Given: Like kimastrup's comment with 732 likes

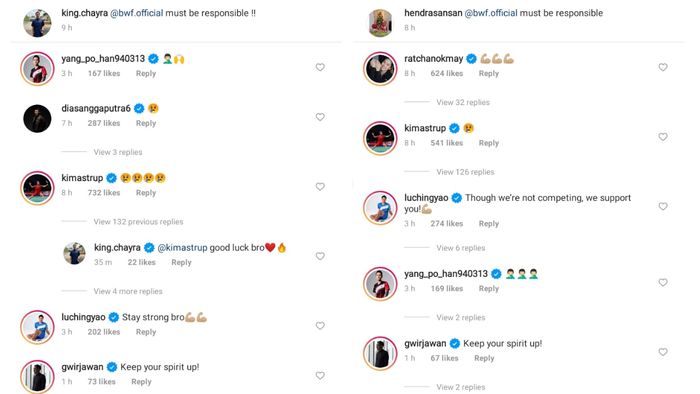Looking at the screenshot, I should 320,187.
